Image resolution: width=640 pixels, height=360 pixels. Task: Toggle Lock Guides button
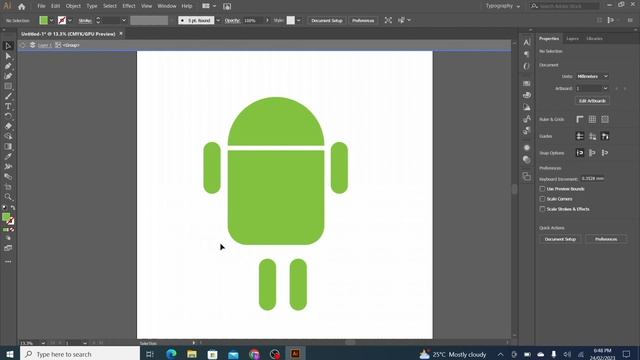click(592, 136)
